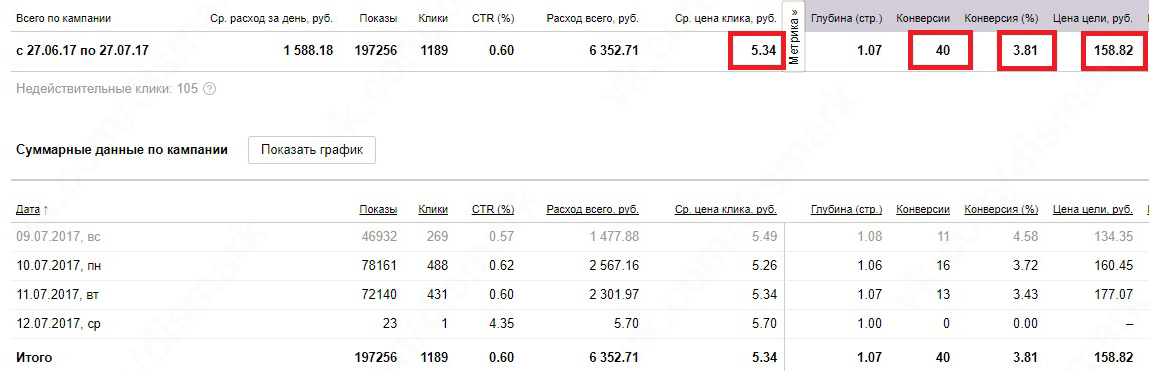Select the 12.07.2017, ср date row label

[x=58, y=323]
